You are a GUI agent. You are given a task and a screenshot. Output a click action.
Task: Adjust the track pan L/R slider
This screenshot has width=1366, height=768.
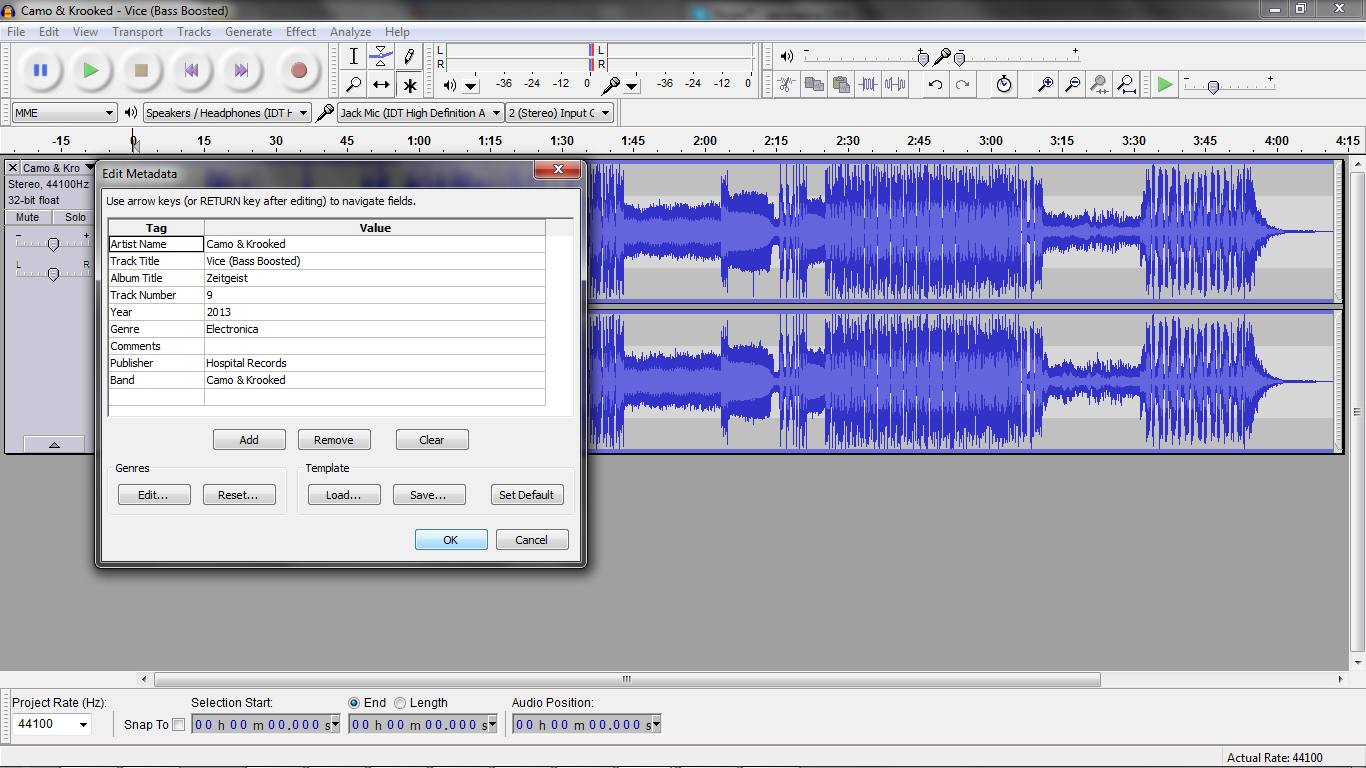(53, 274)
